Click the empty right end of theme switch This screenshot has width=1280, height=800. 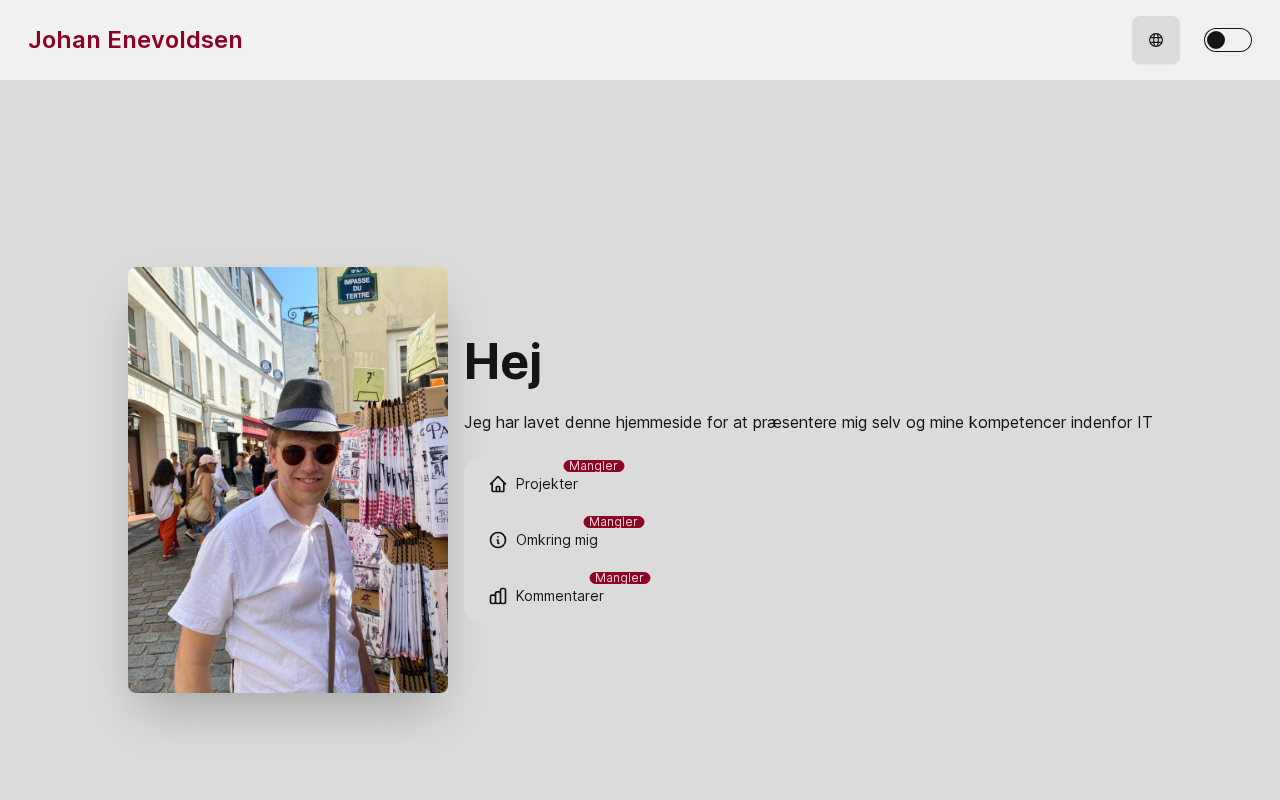coord(1240,40)
